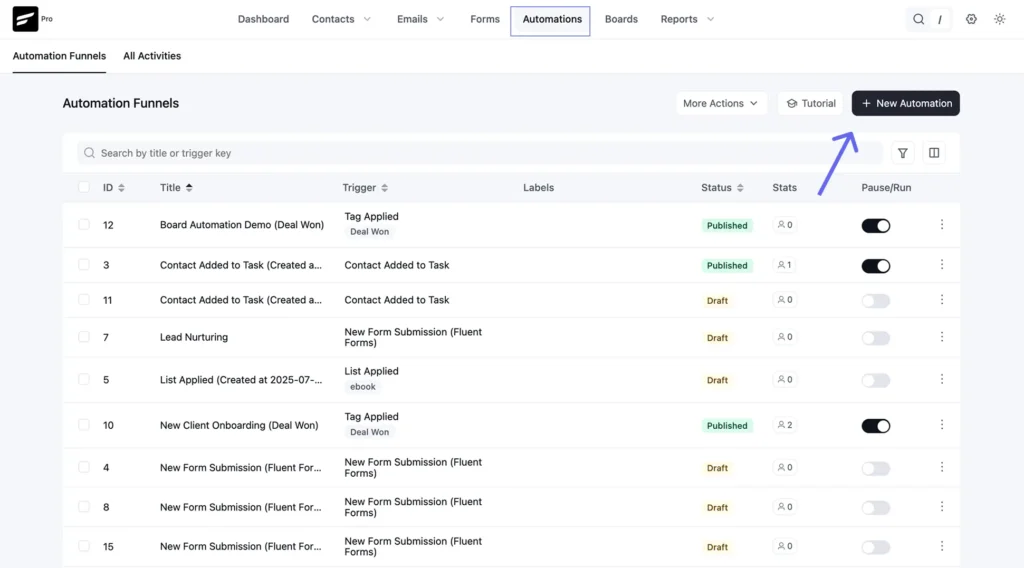Open the Tutorial button

pos(810,103)
